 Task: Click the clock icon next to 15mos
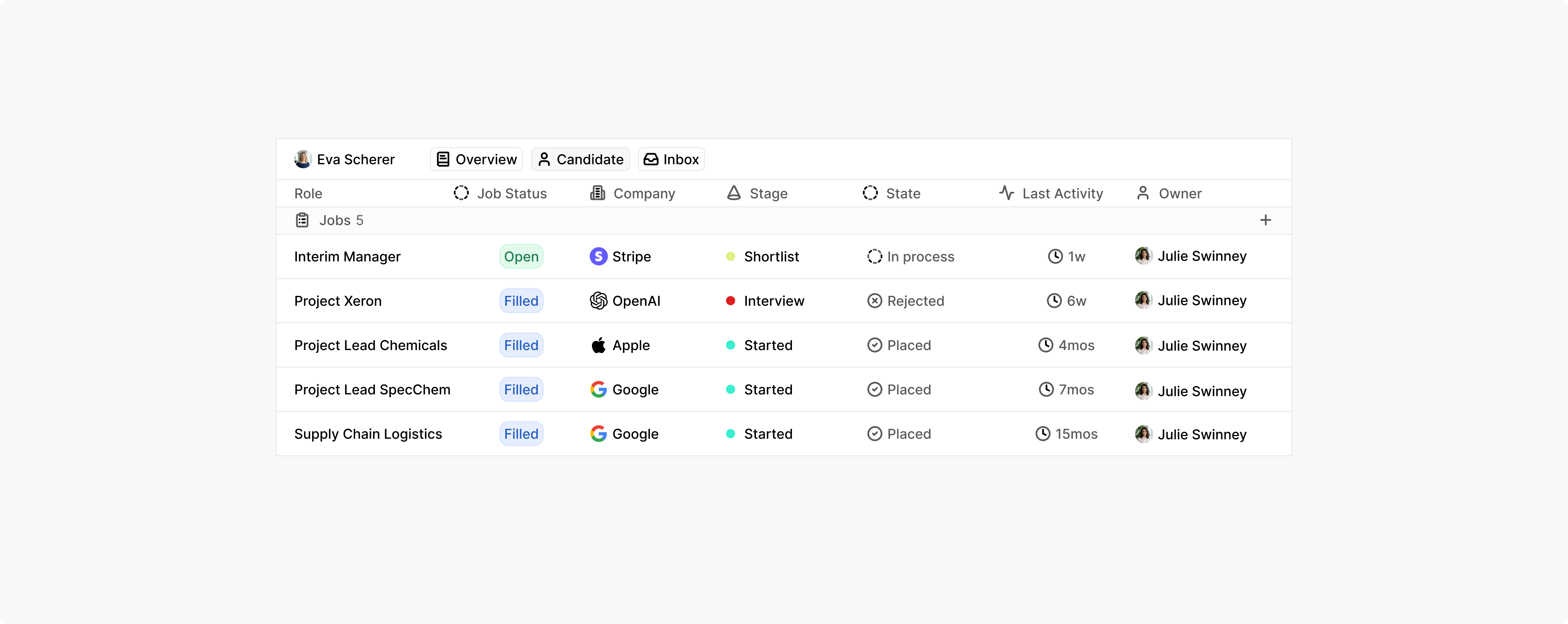(x=1043, y=433)
